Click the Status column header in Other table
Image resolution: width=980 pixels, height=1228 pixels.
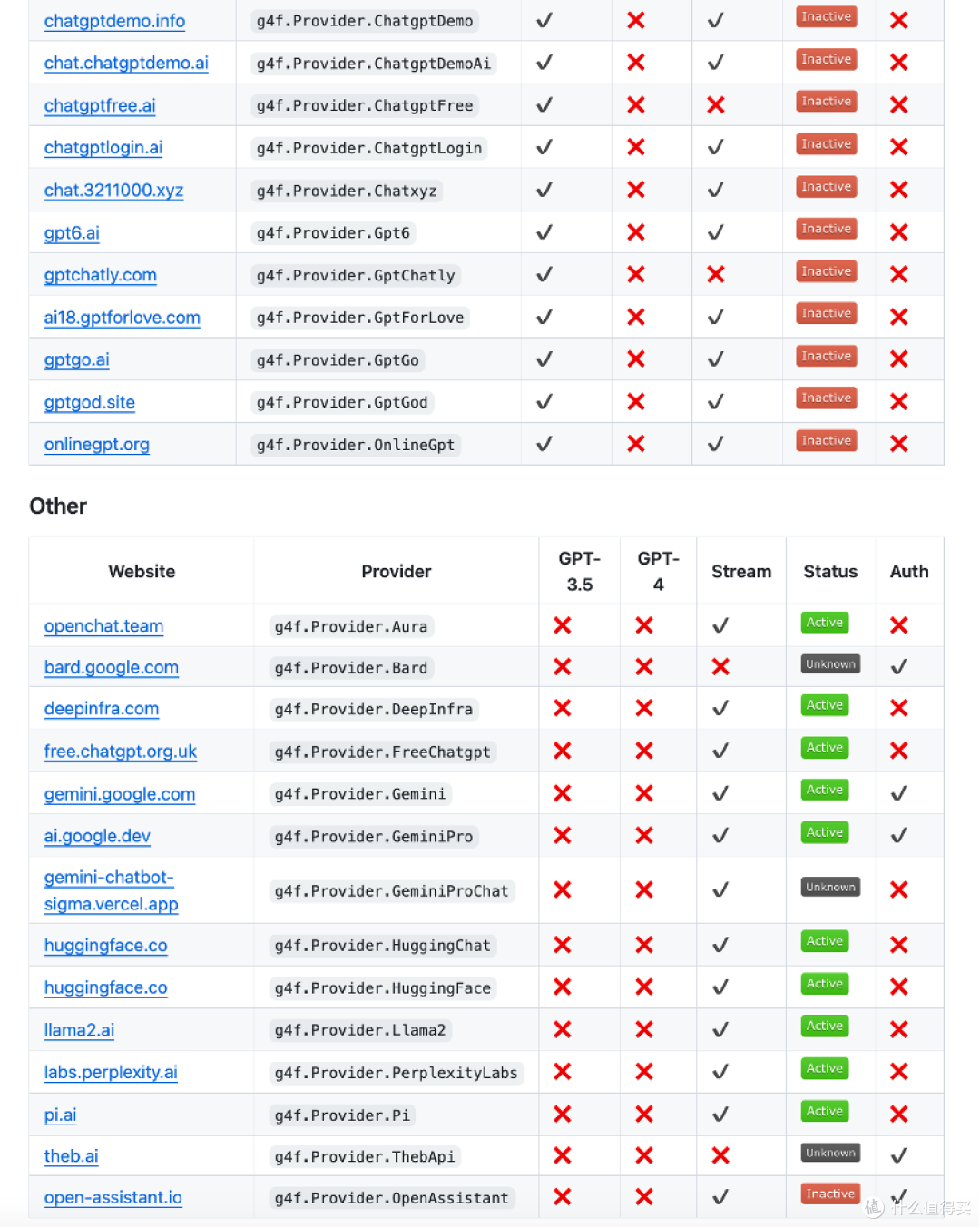830,571
